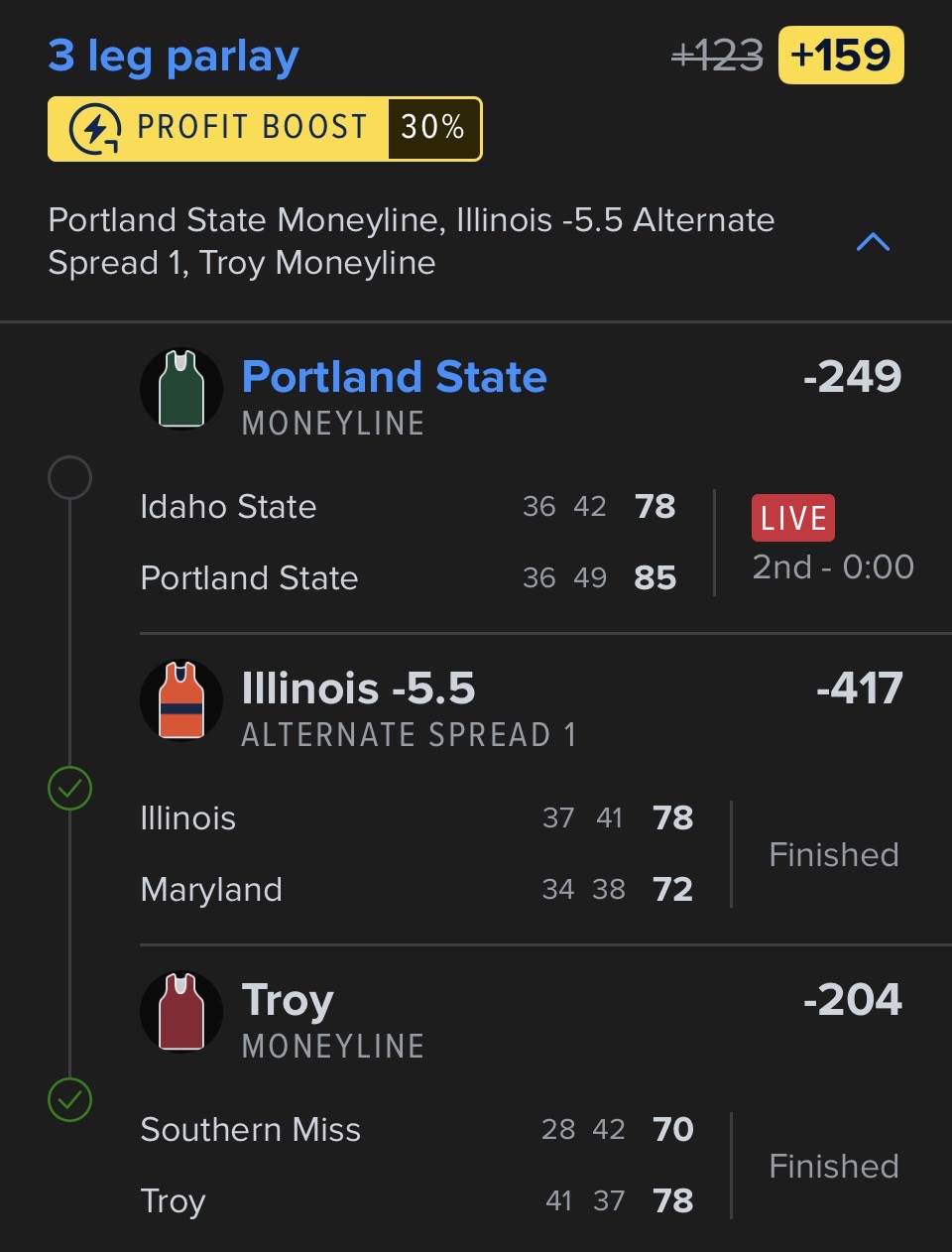Click the -417 odds for Illinois
This screenshot has width=952, height=1252.
click(x=859, y=689)
